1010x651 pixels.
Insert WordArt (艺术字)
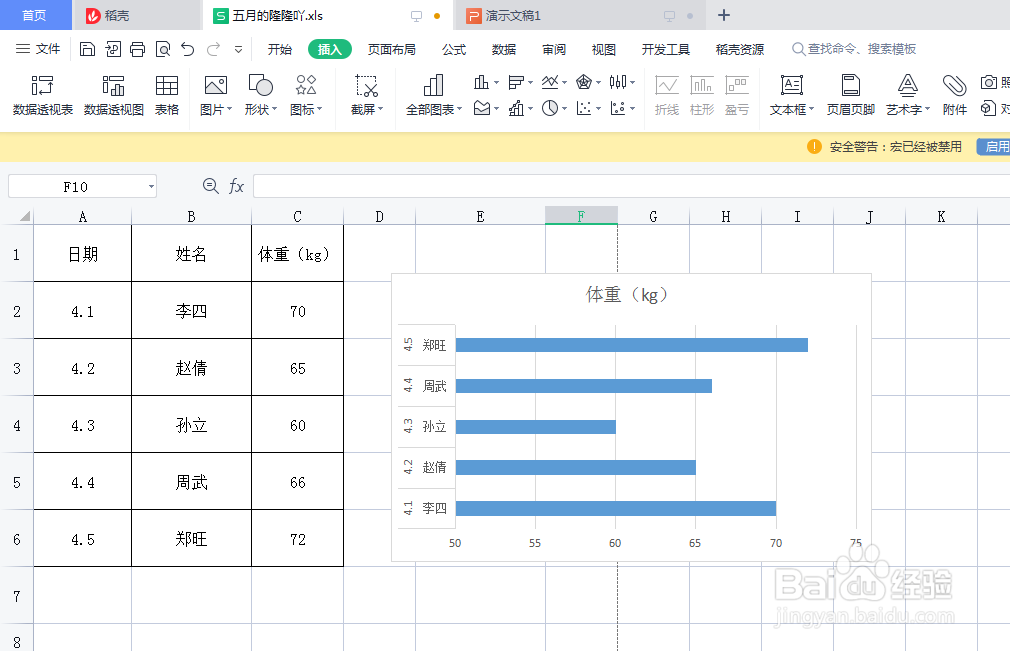[x=908, y=95]
